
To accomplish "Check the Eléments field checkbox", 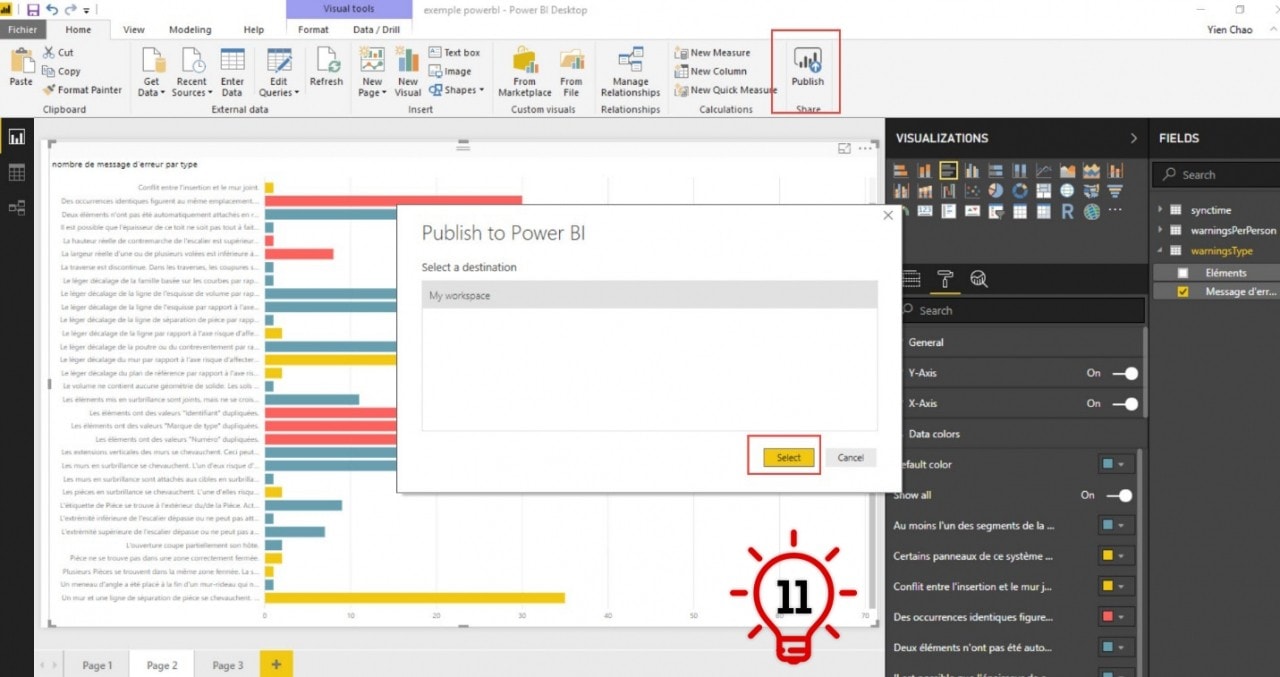I will coord(1183,273).
